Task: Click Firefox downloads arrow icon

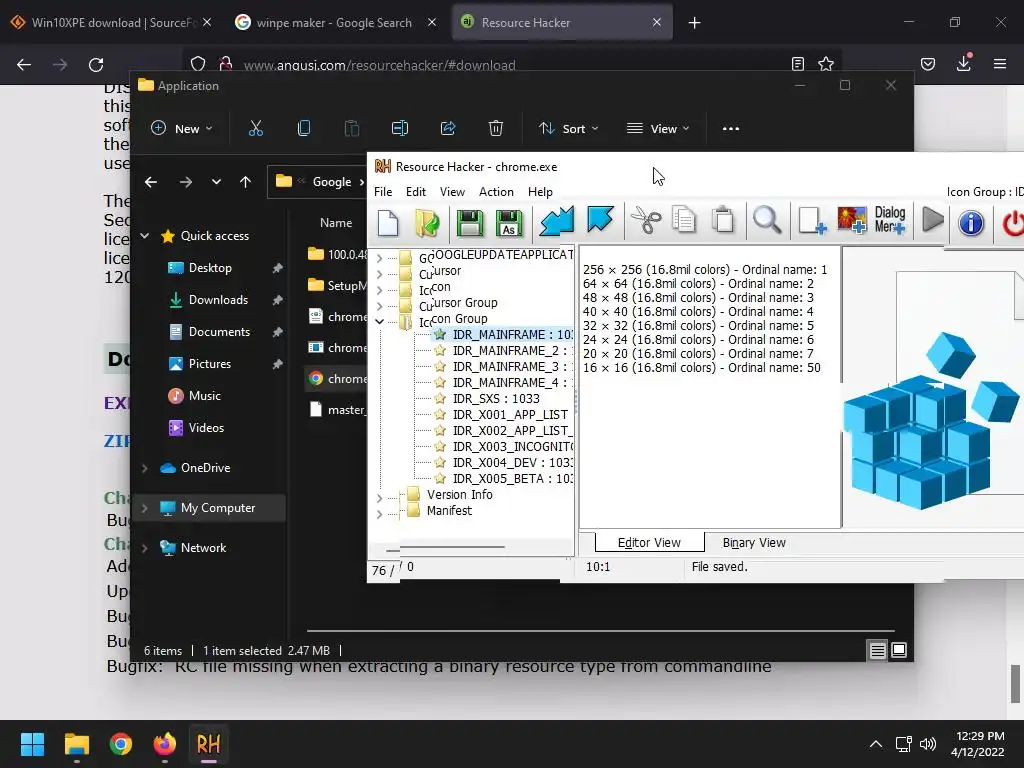Action: click(963, 64)
